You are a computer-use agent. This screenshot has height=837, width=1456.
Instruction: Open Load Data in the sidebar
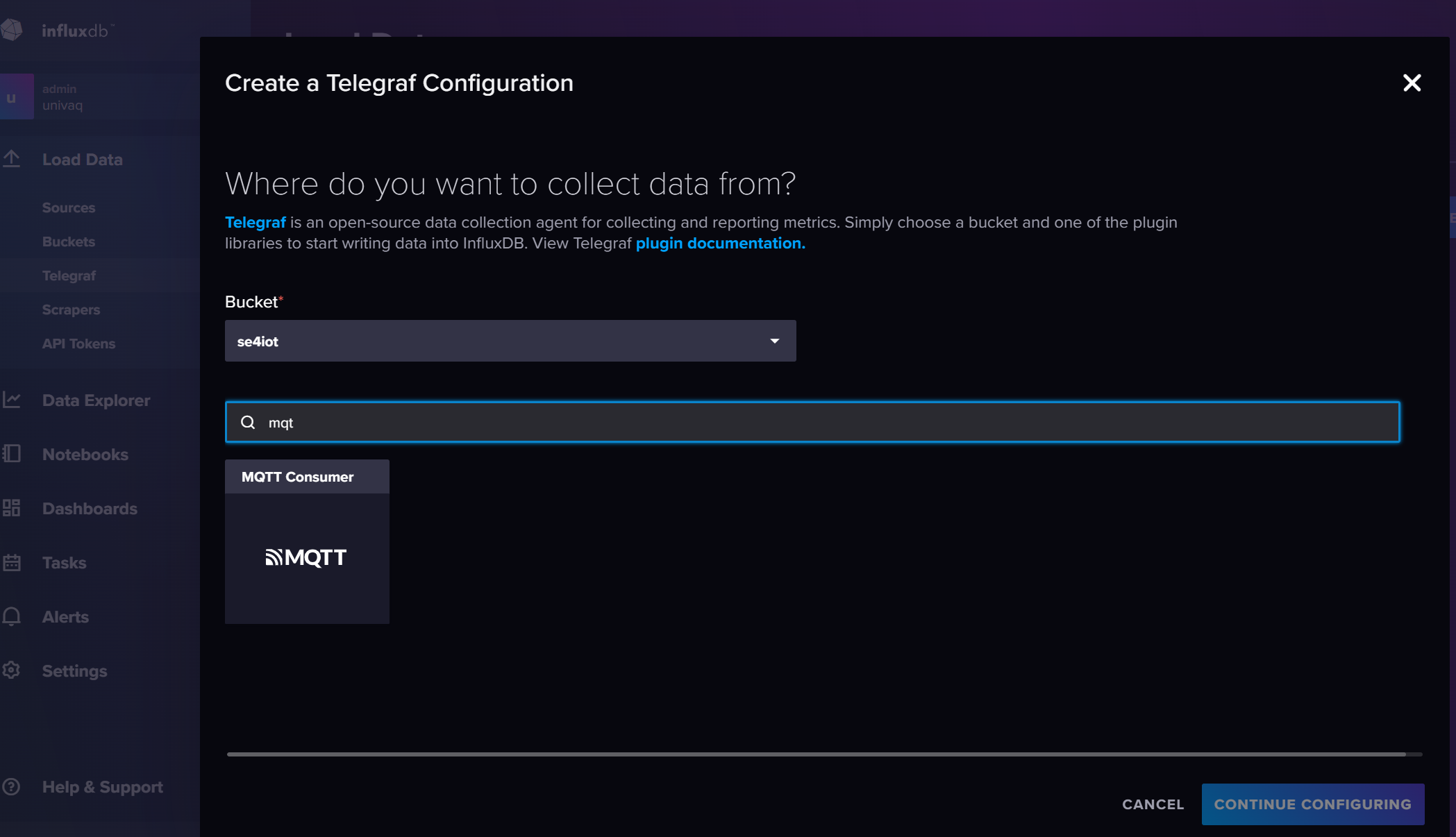click(82, 160)
